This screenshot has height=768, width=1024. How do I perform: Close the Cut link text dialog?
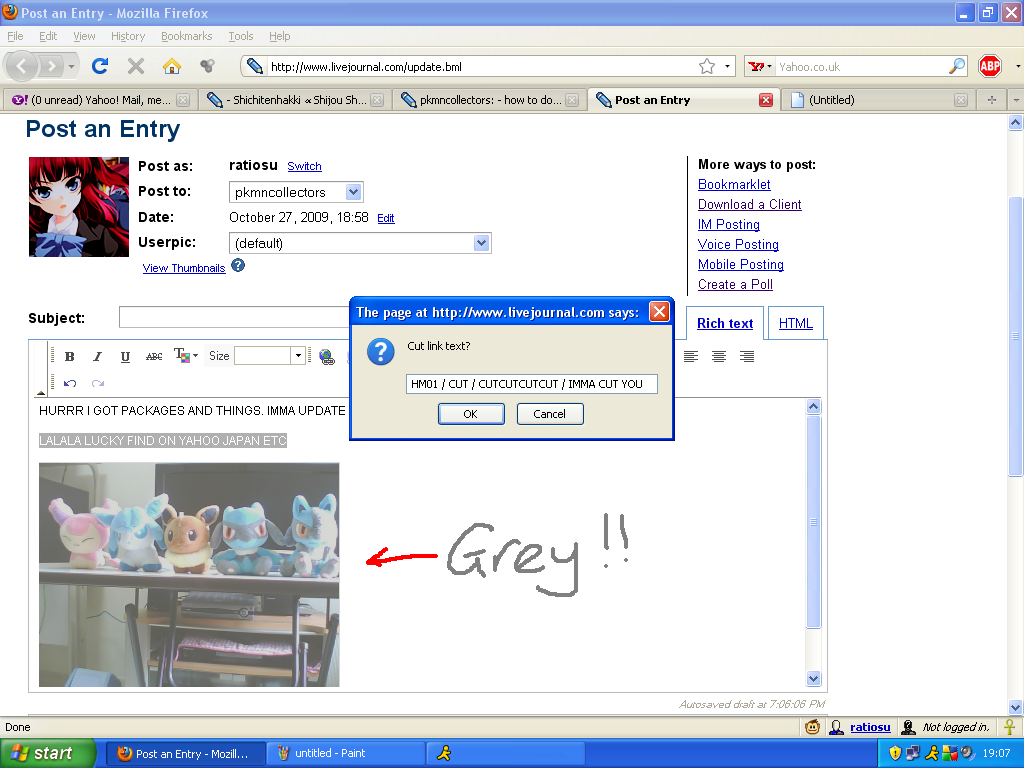tap(660, 312)
